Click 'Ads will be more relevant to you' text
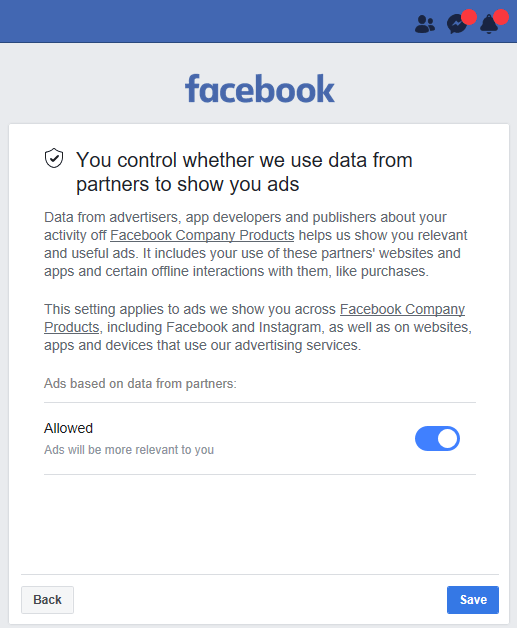 click(129, 449)
